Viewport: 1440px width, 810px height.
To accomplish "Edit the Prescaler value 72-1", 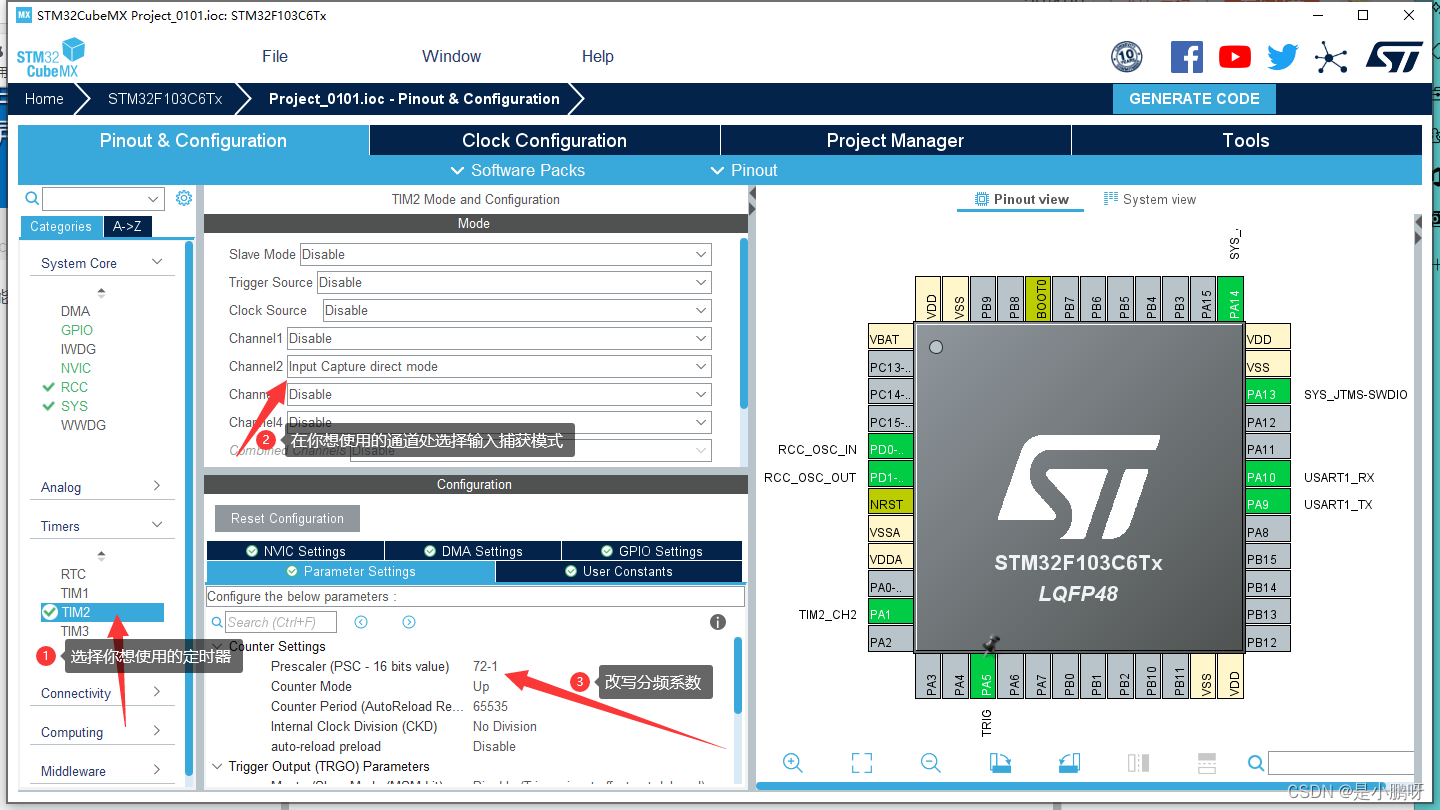I will click(x=485, y=666).
